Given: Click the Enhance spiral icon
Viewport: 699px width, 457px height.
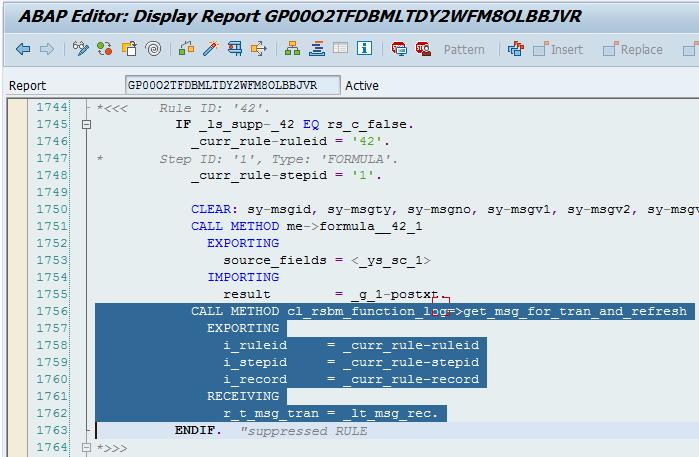Looking at the screenshot, I should click(x=153, y=49).
